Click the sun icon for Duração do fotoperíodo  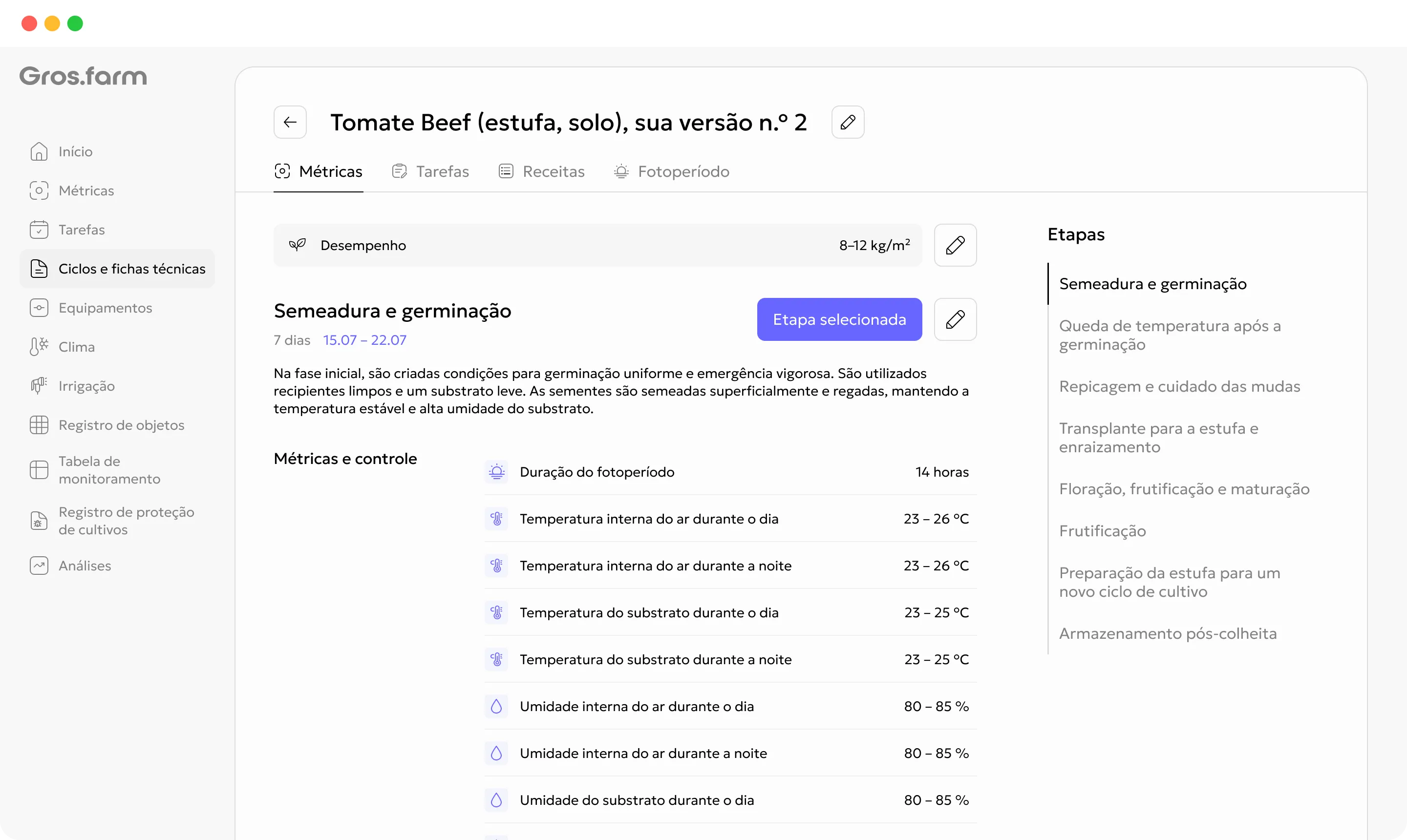(496, 472)
